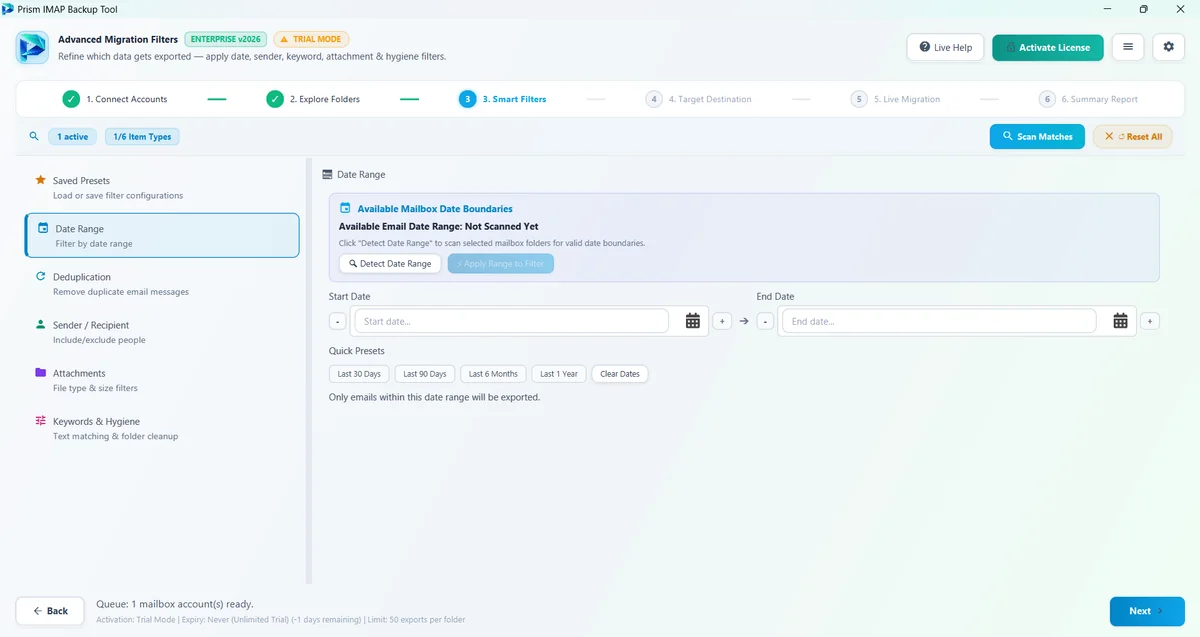Viewport: 1200px width, 637px height.
Task: Click the Date Range calendar sidebar icon
Action: (43, 228)
